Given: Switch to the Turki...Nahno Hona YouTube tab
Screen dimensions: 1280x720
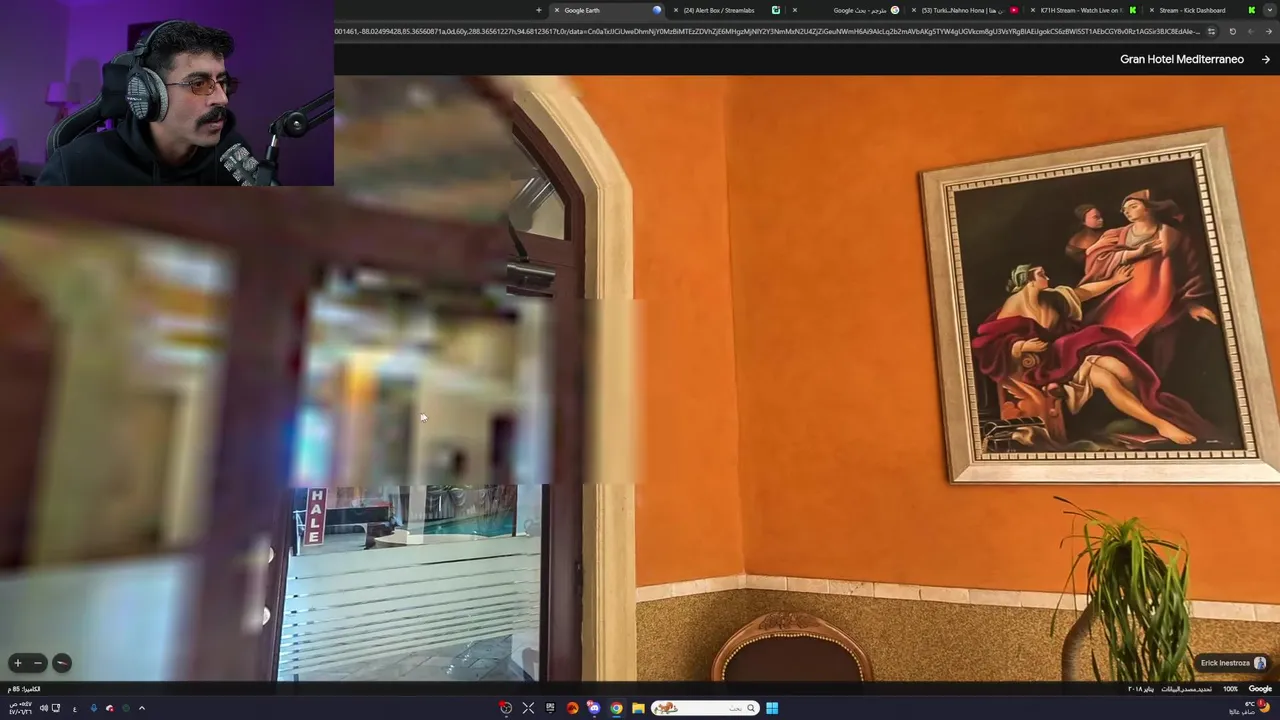Looking at the screenshot, I should point(963,10).
